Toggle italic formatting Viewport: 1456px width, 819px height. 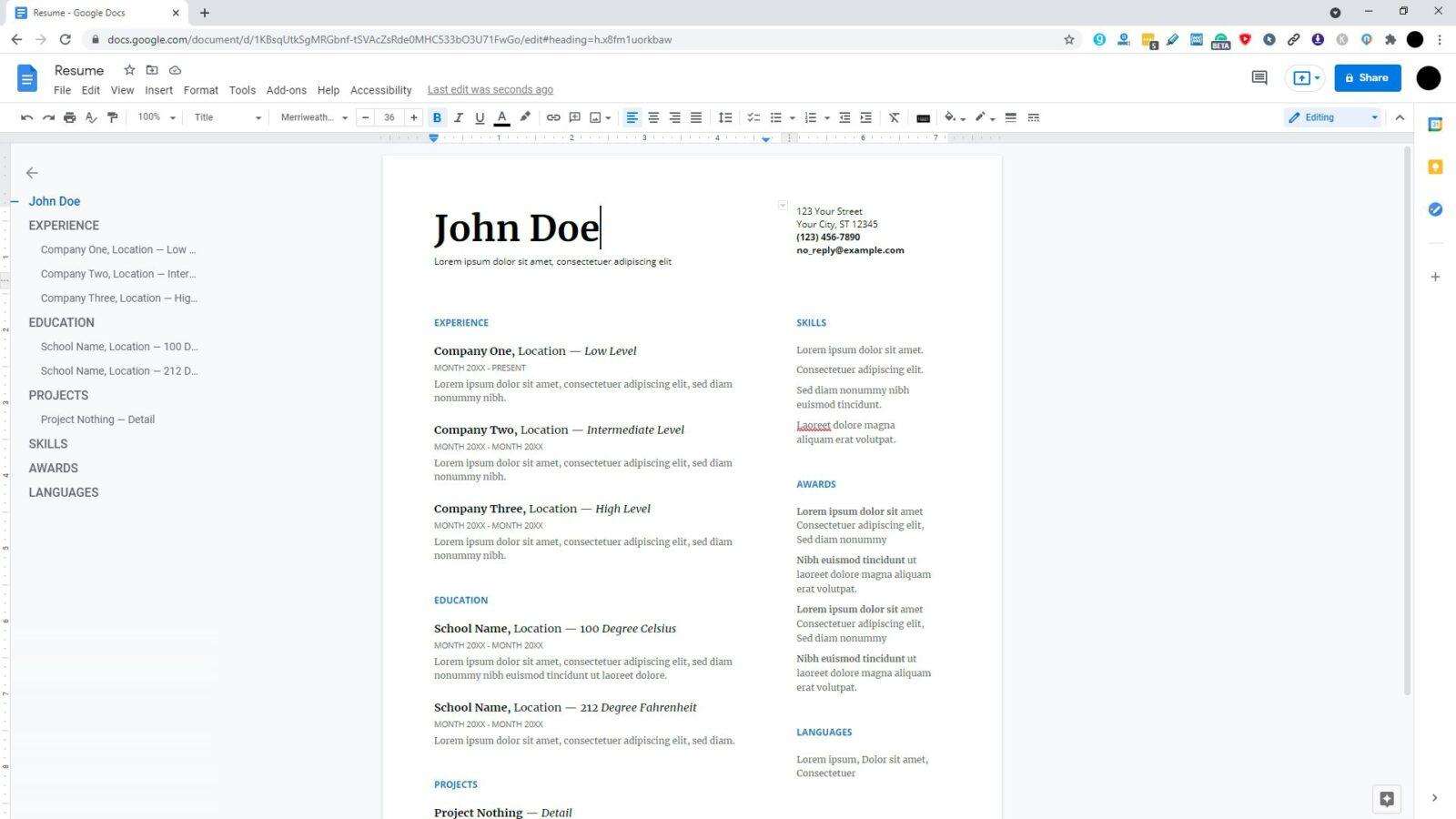tap(458, 116)
